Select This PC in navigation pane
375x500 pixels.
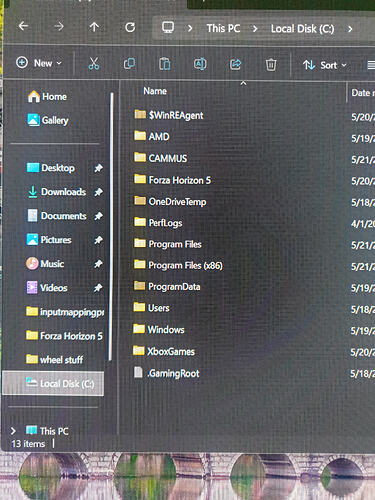pos(47,431)
